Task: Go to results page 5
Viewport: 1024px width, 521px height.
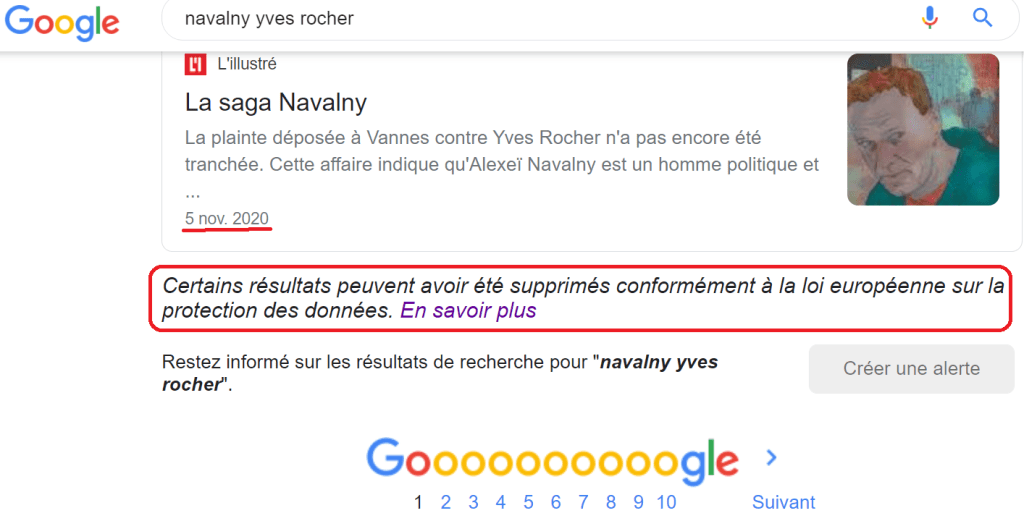Action: click(528, 502)
